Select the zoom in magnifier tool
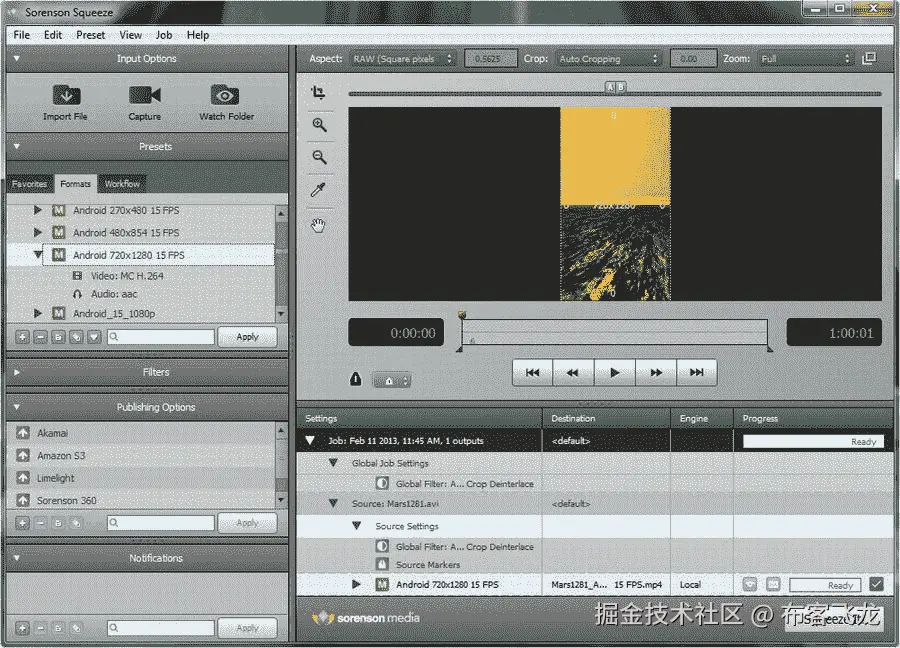Viewport: 900px width, 648px height. 319,125
